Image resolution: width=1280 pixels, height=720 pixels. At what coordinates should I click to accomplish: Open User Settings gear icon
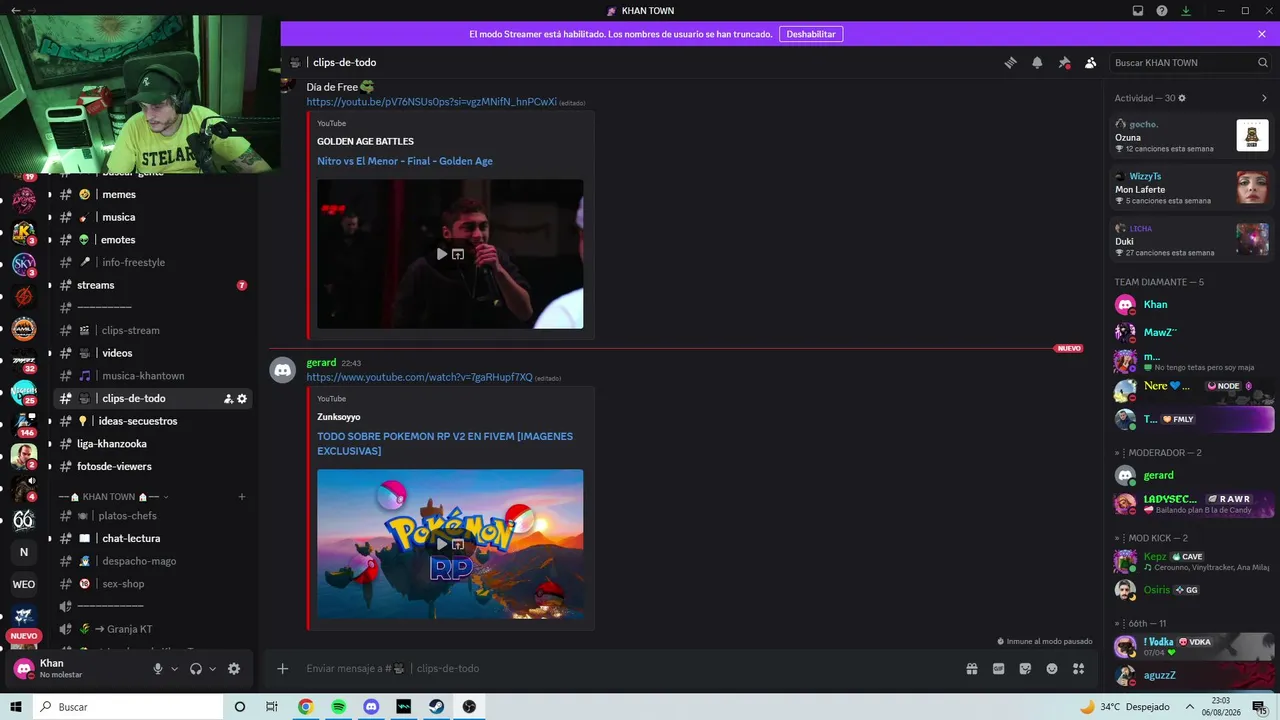pos(234,669)
